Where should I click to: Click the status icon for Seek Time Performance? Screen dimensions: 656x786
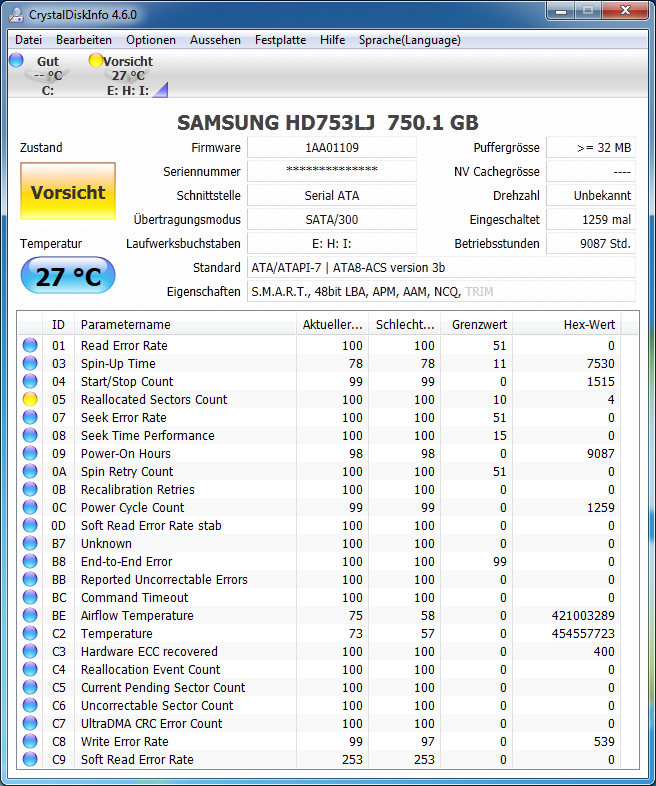coord(30,435)
